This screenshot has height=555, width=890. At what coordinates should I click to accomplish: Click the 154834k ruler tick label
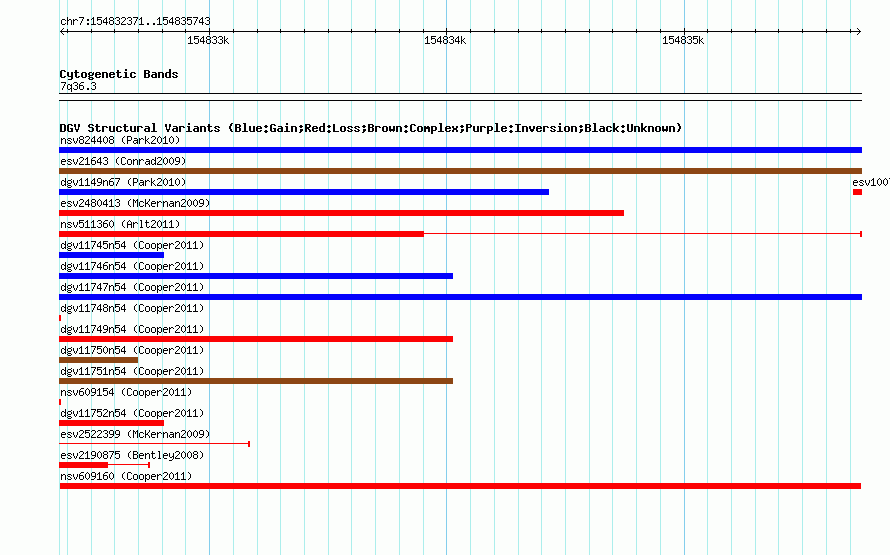click(x=445, y=40)
